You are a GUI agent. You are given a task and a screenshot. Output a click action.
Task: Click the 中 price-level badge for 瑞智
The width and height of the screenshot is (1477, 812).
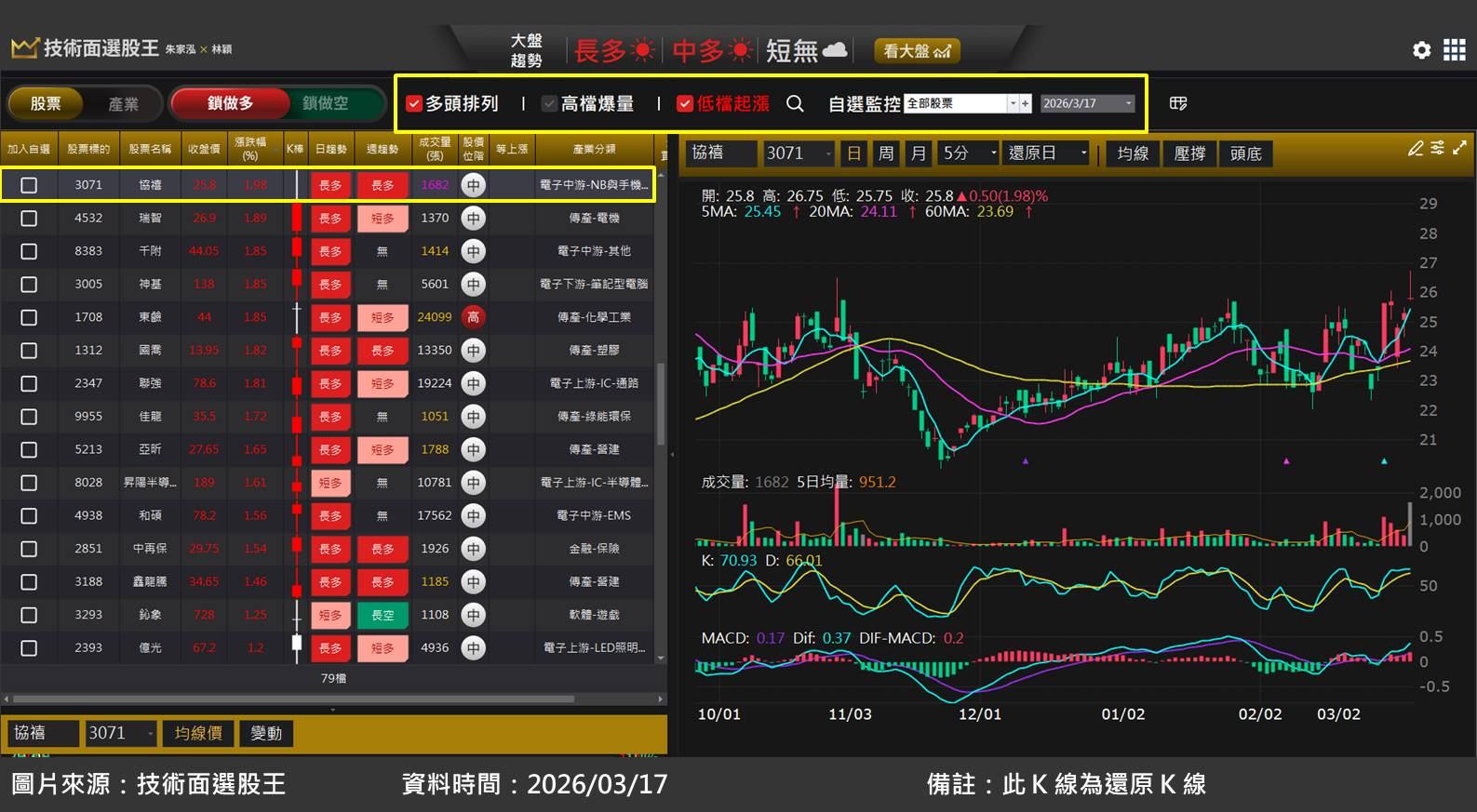(x=473, y=218)
